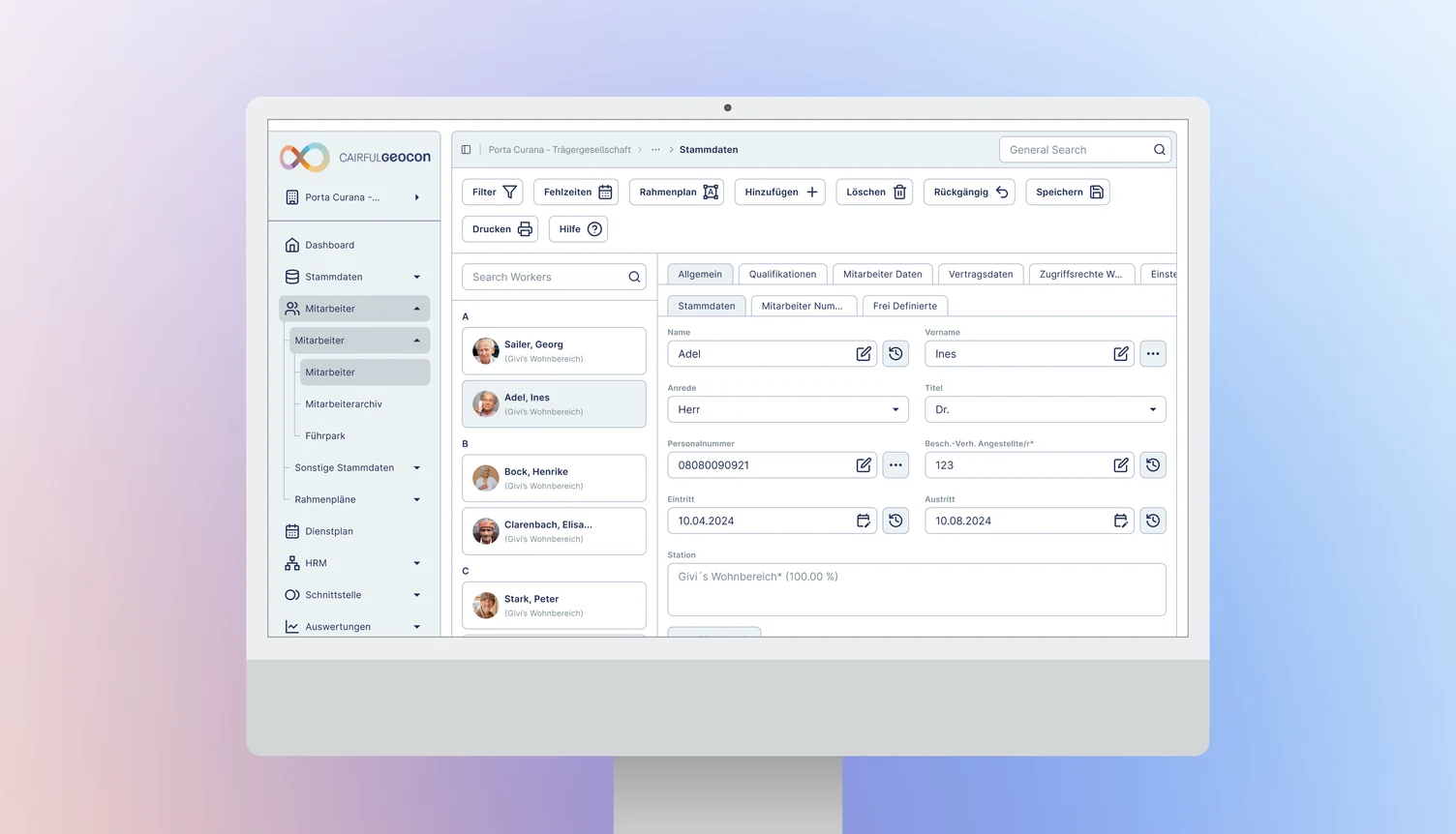Screen dimensions: 1456x834
Task: Open calendar picker for Eintritt date
Action: [864, 521]
